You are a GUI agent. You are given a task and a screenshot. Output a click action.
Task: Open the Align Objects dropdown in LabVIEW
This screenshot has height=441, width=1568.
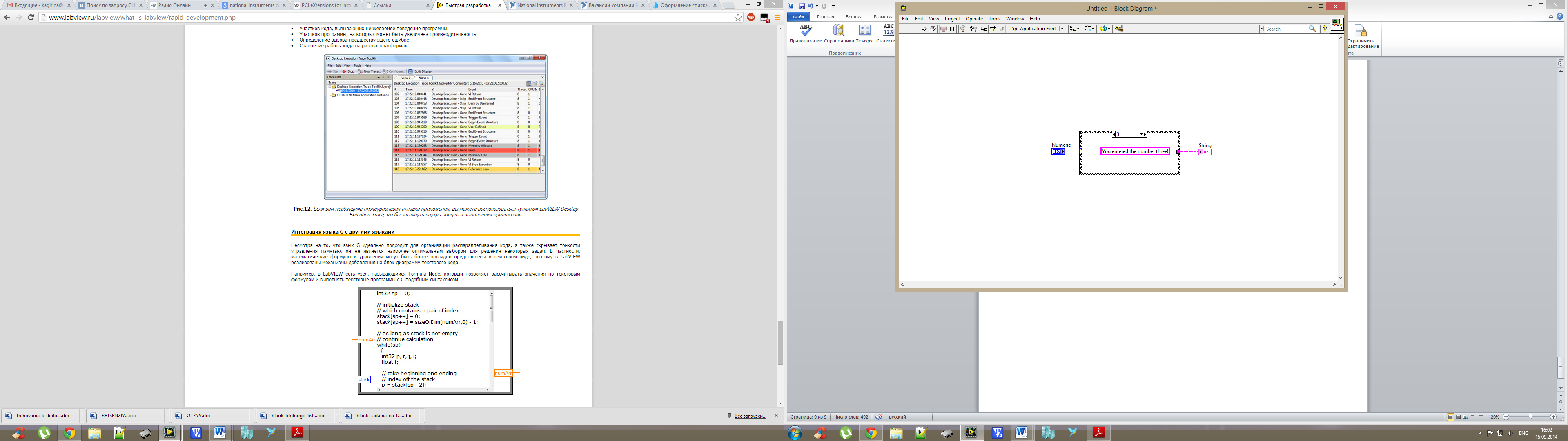(1075, 29)
